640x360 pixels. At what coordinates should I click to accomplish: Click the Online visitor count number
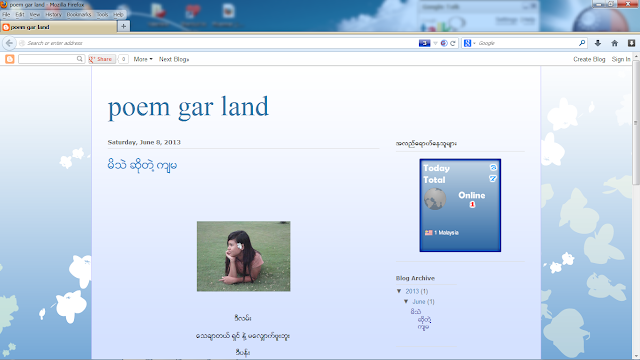pos(472,204)
